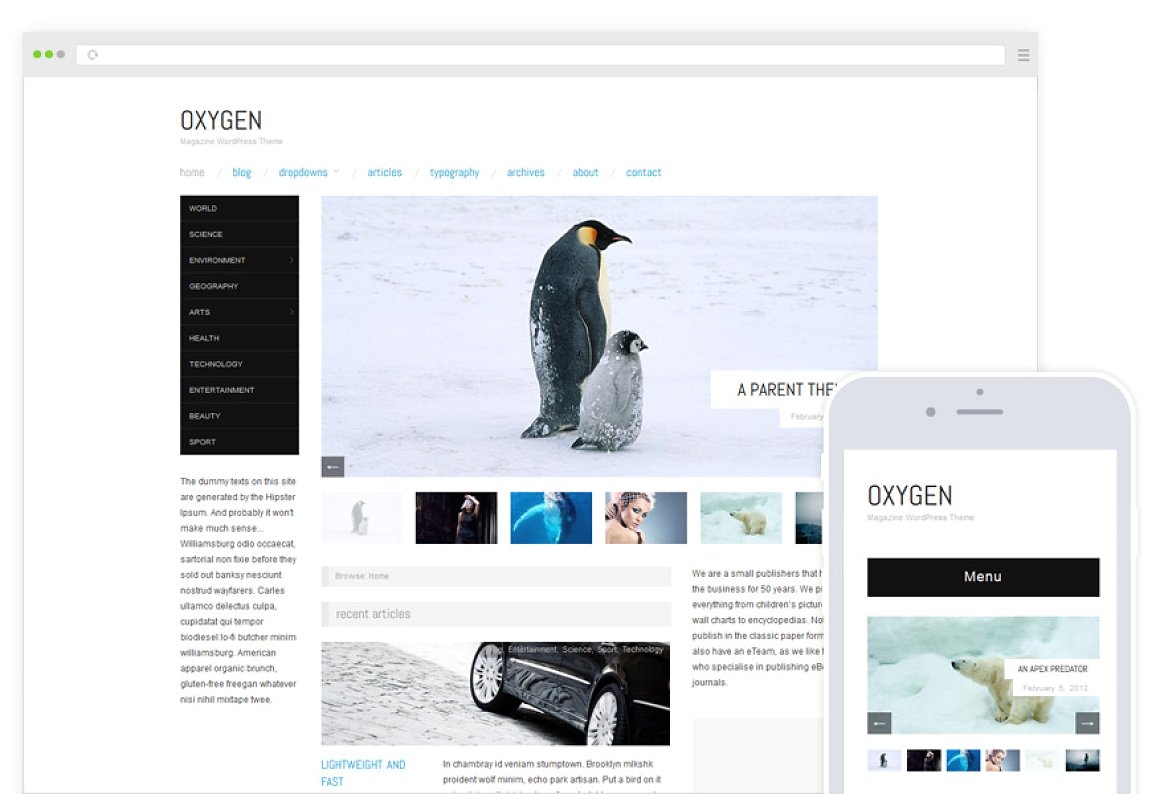Expand the dropdowns navigation menu
Viewport: 1160px width, 794px height.
tap(308, 172)
